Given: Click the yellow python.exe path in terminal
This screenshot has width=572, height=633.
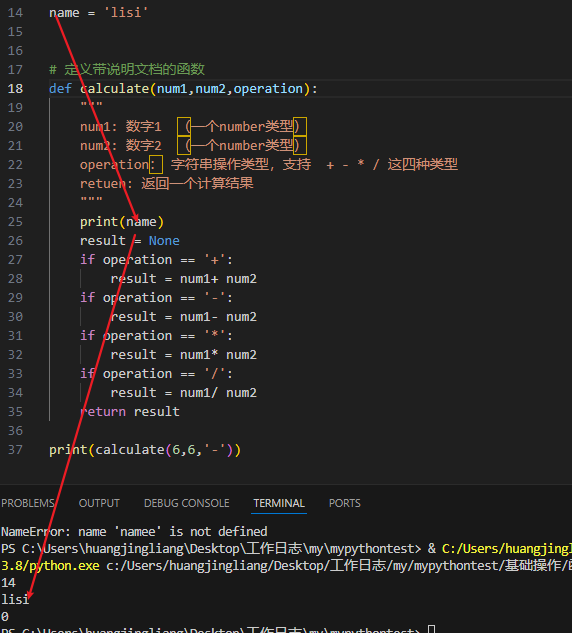Looking at the screenshot, I should 50,566.
